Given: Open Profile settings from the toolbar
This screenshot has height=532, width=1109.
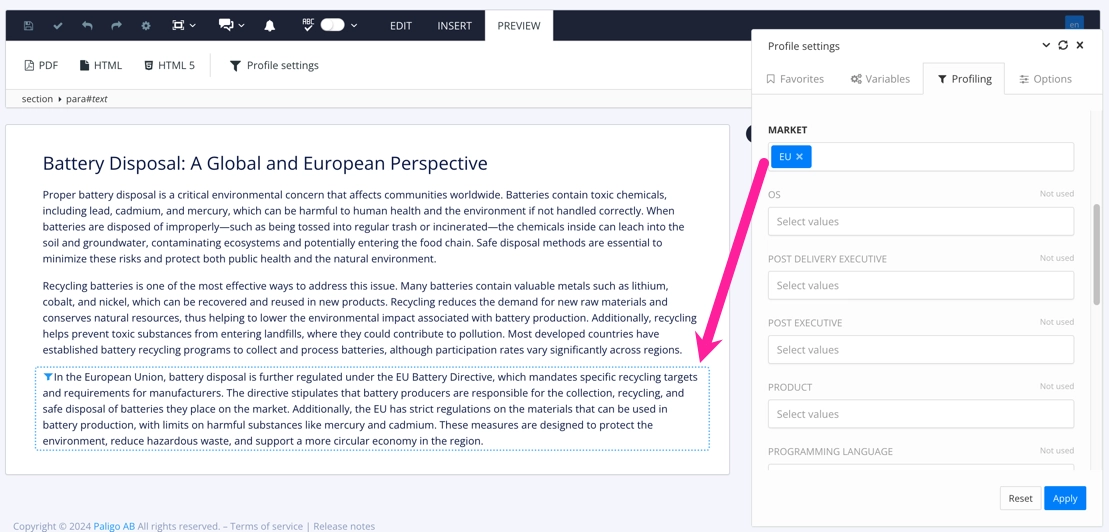Looking at the screenshot, I should click(274, 65).
